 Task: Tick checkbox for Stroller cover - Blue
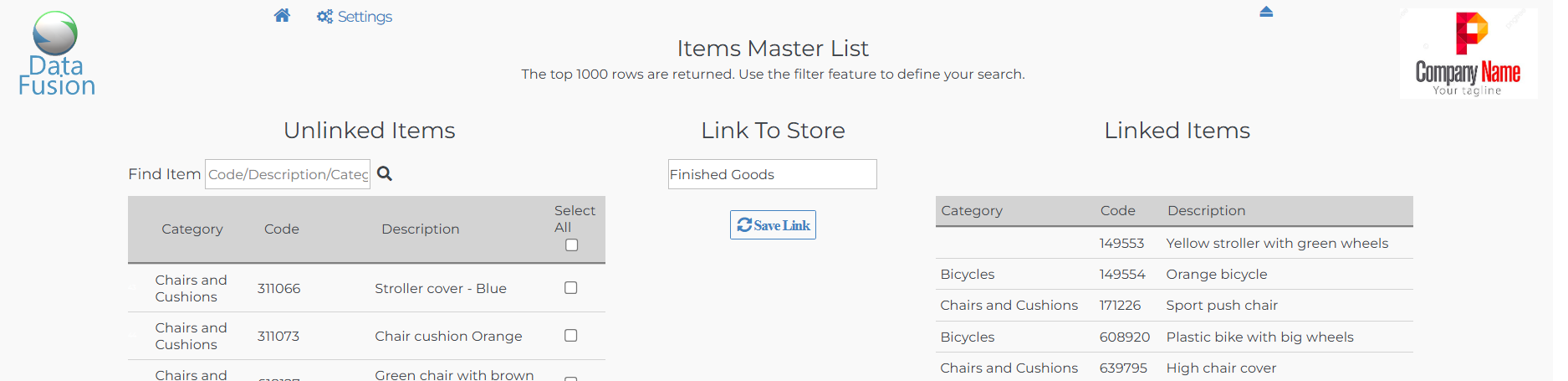tap(571, 288)
